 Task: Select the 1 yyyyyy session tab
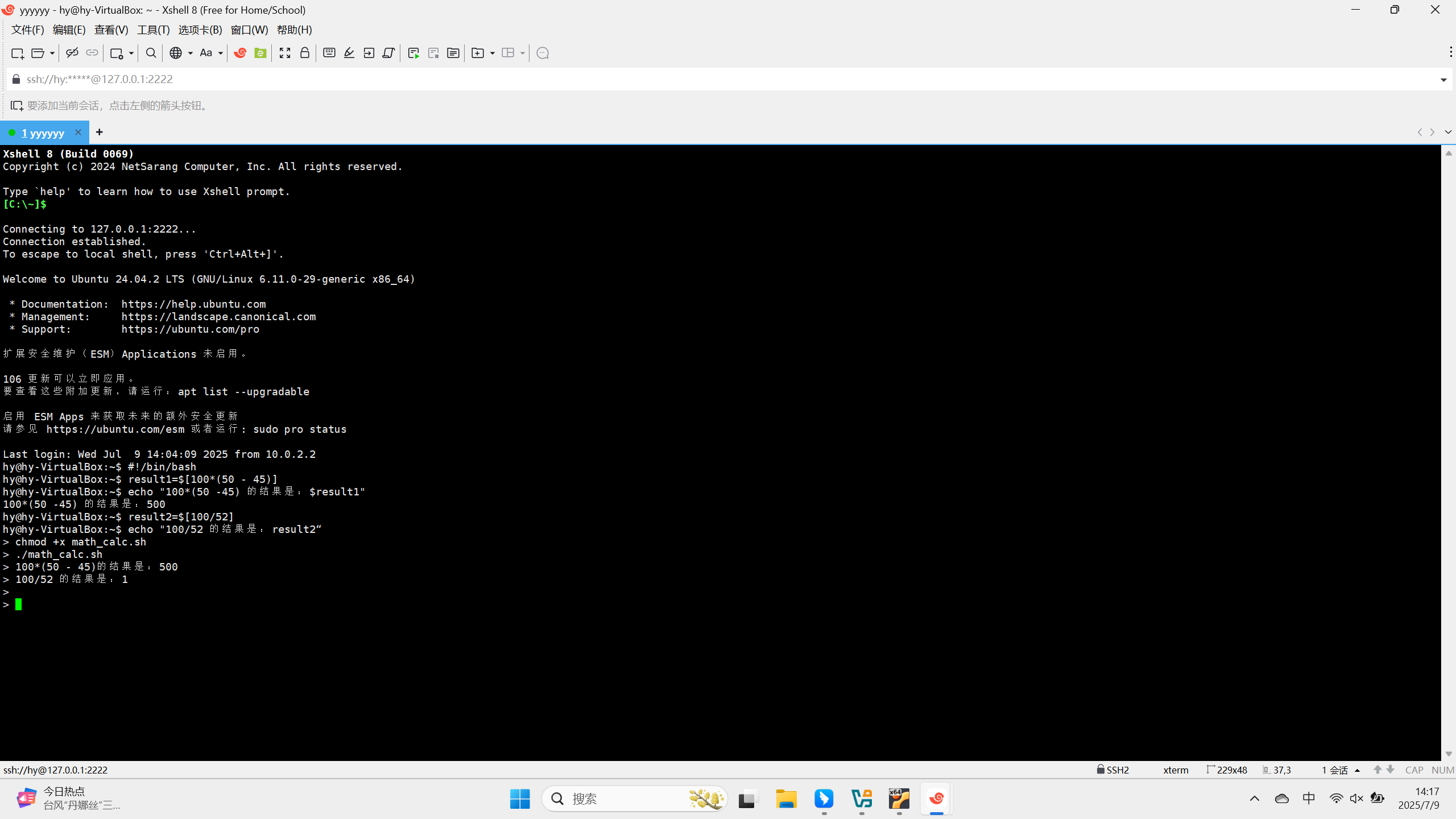[43, 133]
